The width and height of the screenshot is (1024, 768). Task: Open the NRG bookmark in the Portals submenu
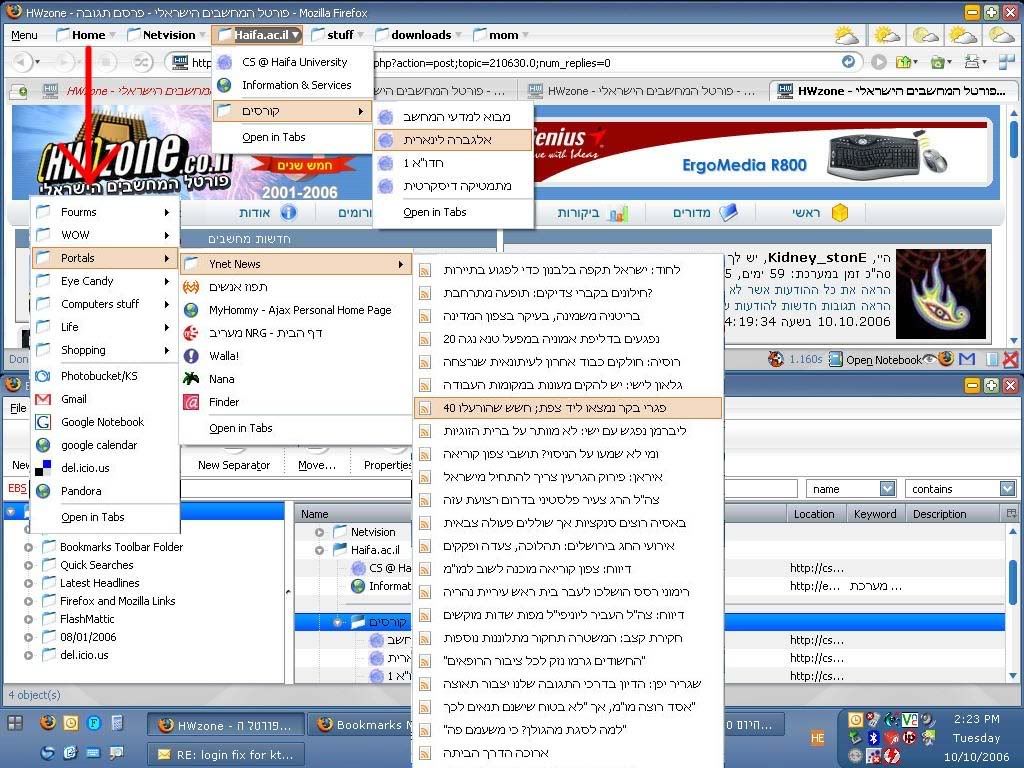point(295,333)
